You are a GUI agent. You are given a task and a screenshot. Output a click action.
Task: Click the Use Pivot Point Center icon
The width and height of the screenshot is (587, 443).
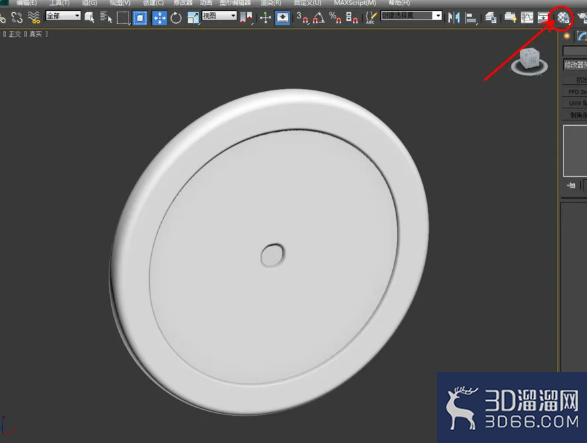click(246, 17)
